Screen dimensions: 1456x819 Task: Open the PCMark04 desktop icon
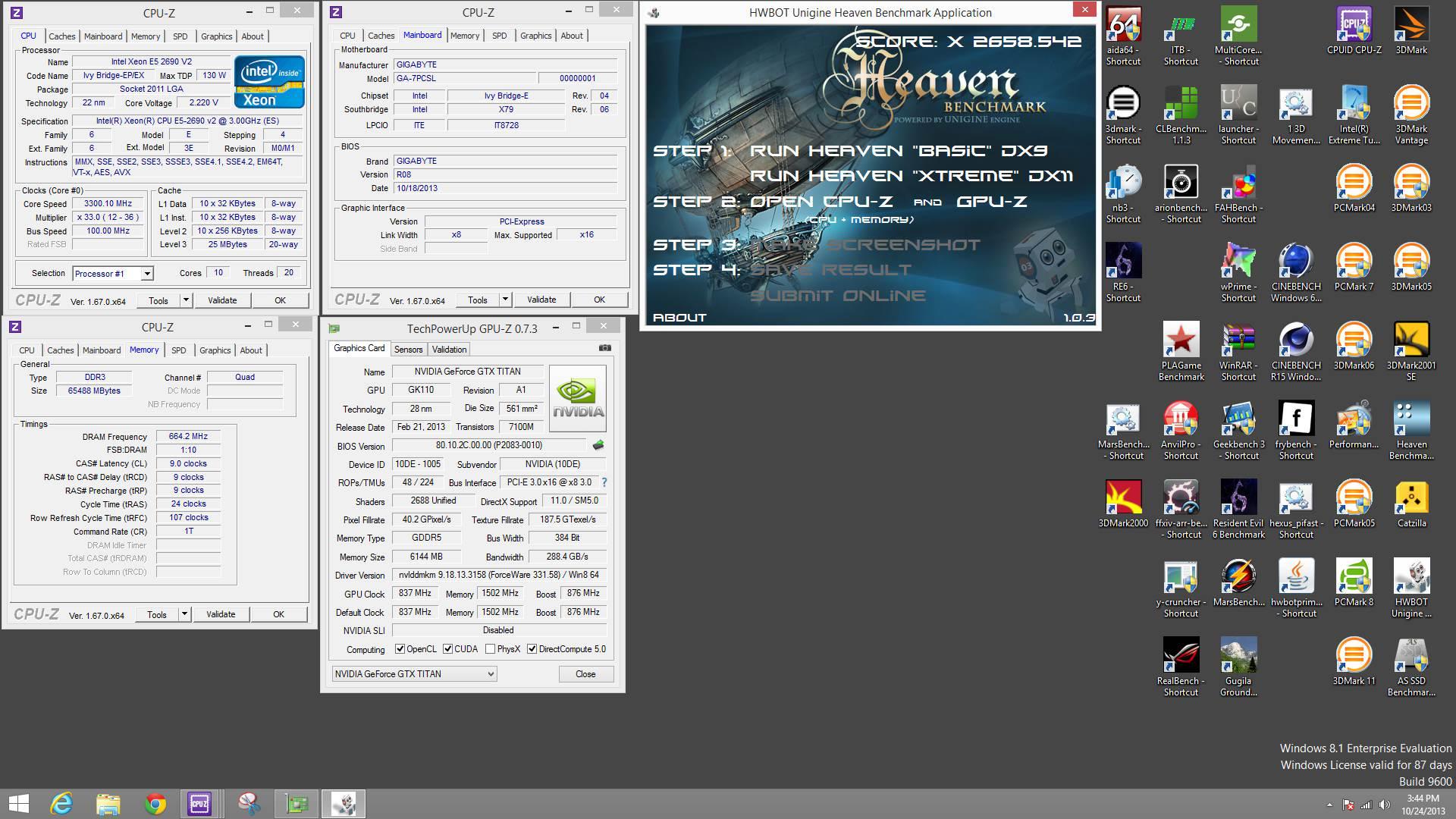[1354, 189]
